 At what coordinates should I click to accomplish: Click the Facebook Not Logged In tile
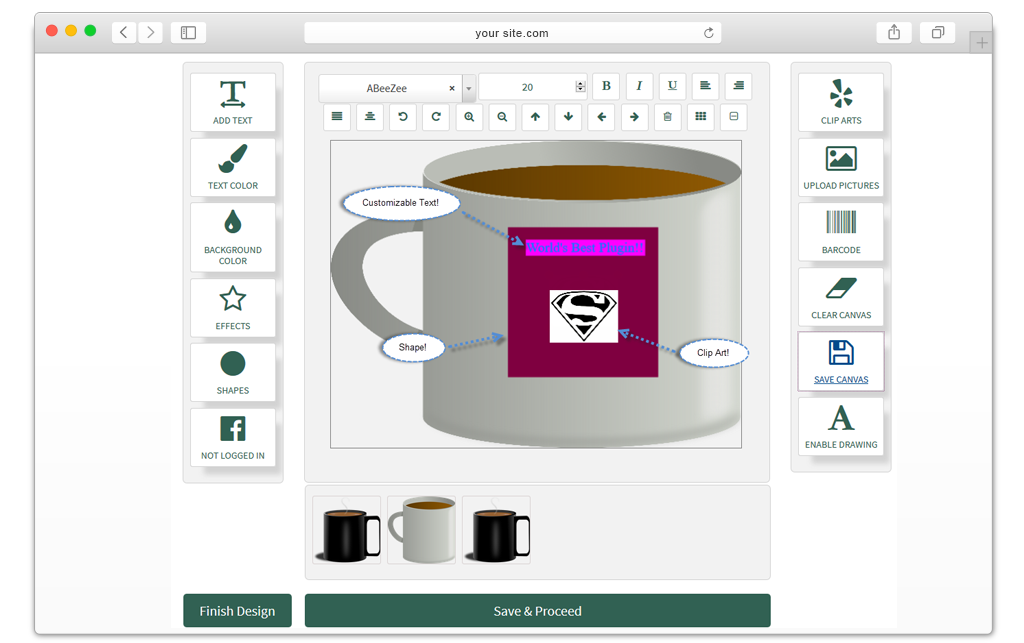point(232,437)
